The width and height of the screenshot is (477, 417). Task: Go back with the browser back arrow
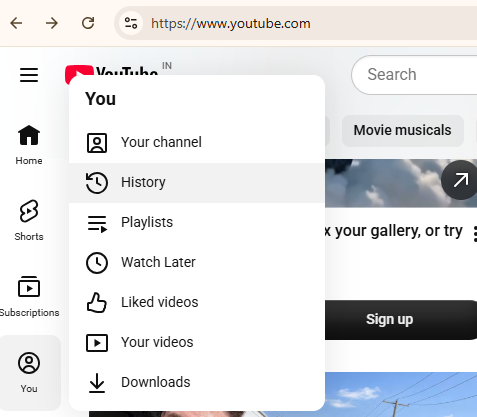point(16,23)
